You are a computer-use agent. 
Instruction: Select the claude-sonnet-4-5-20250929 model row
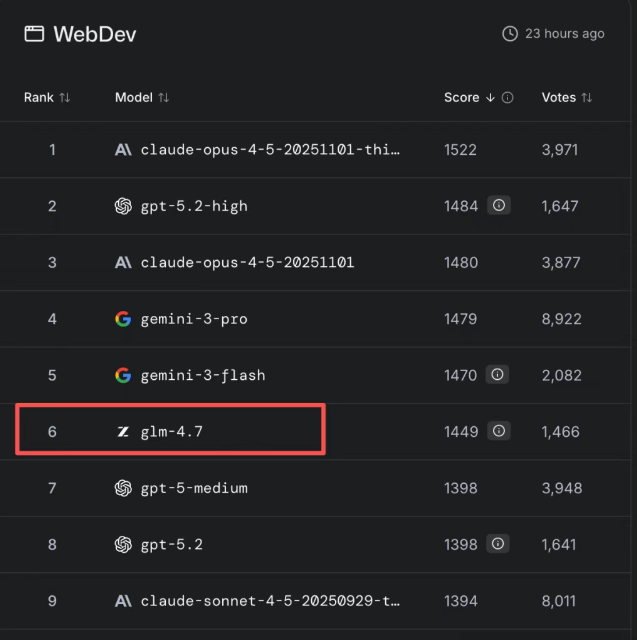coord(316,601)
